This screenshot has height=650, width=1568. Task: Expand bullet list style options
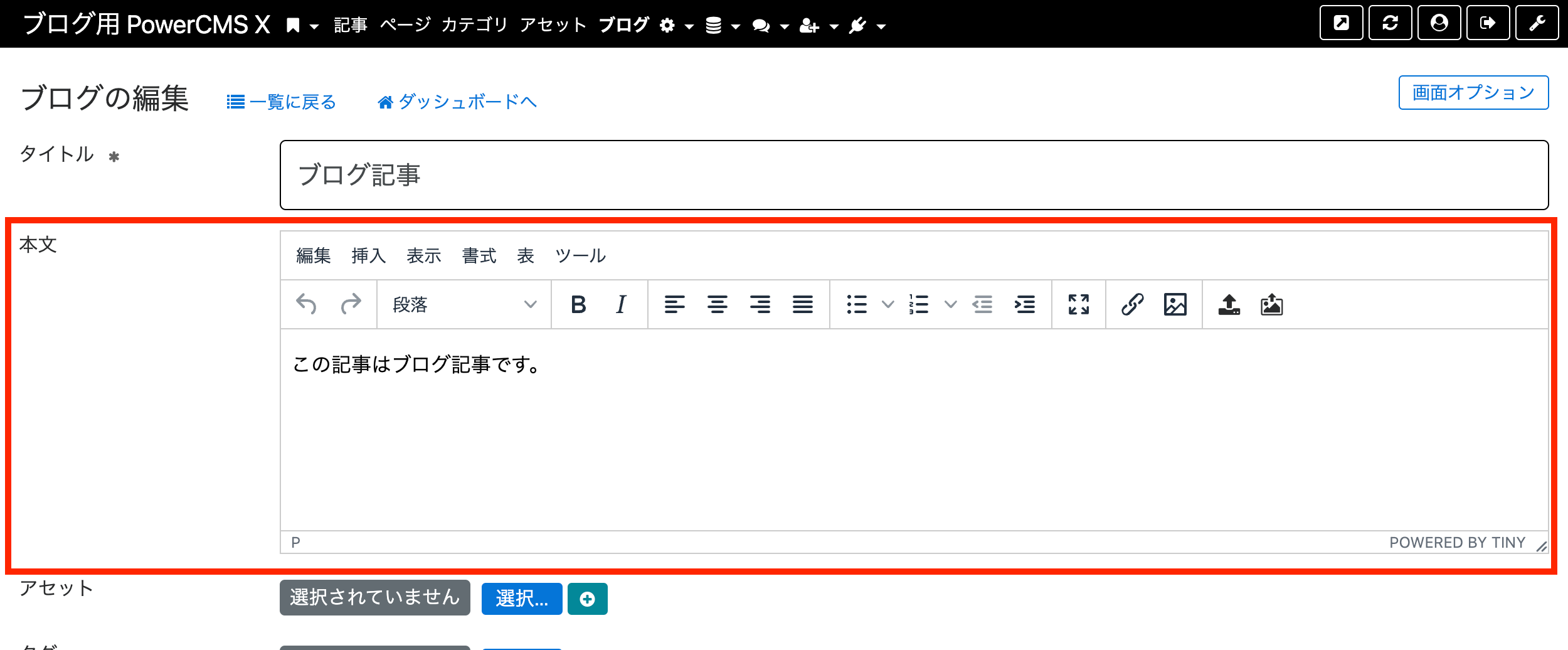887,304
